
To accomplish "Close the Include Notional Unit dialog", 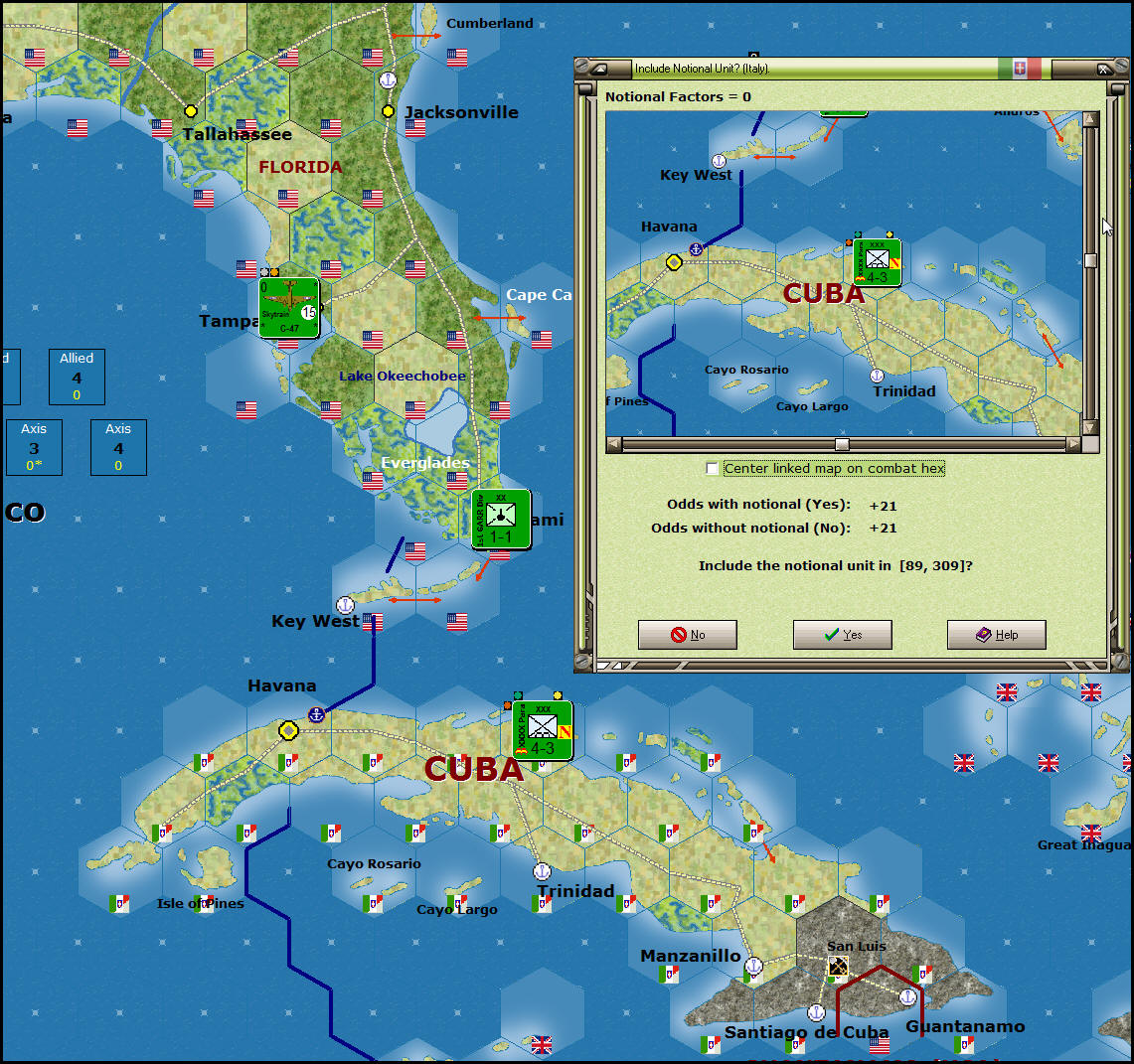I will tap(1103, 69).
